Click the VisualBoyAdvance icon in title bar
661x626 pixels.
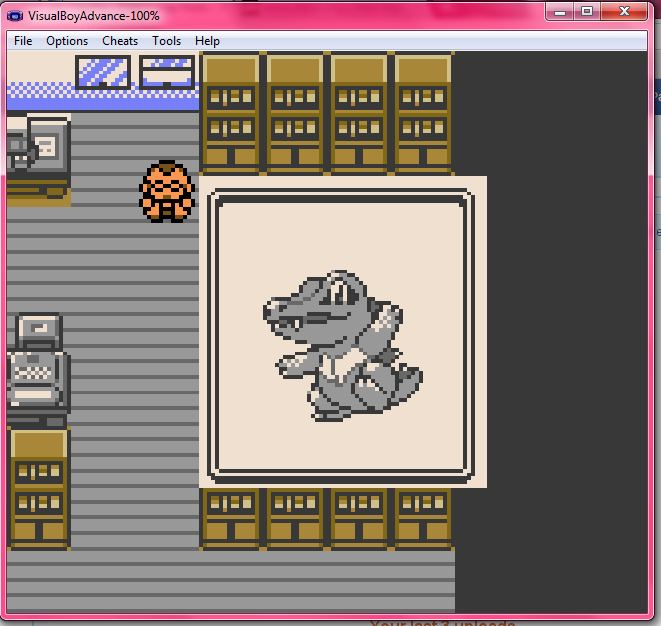point(17,16)
